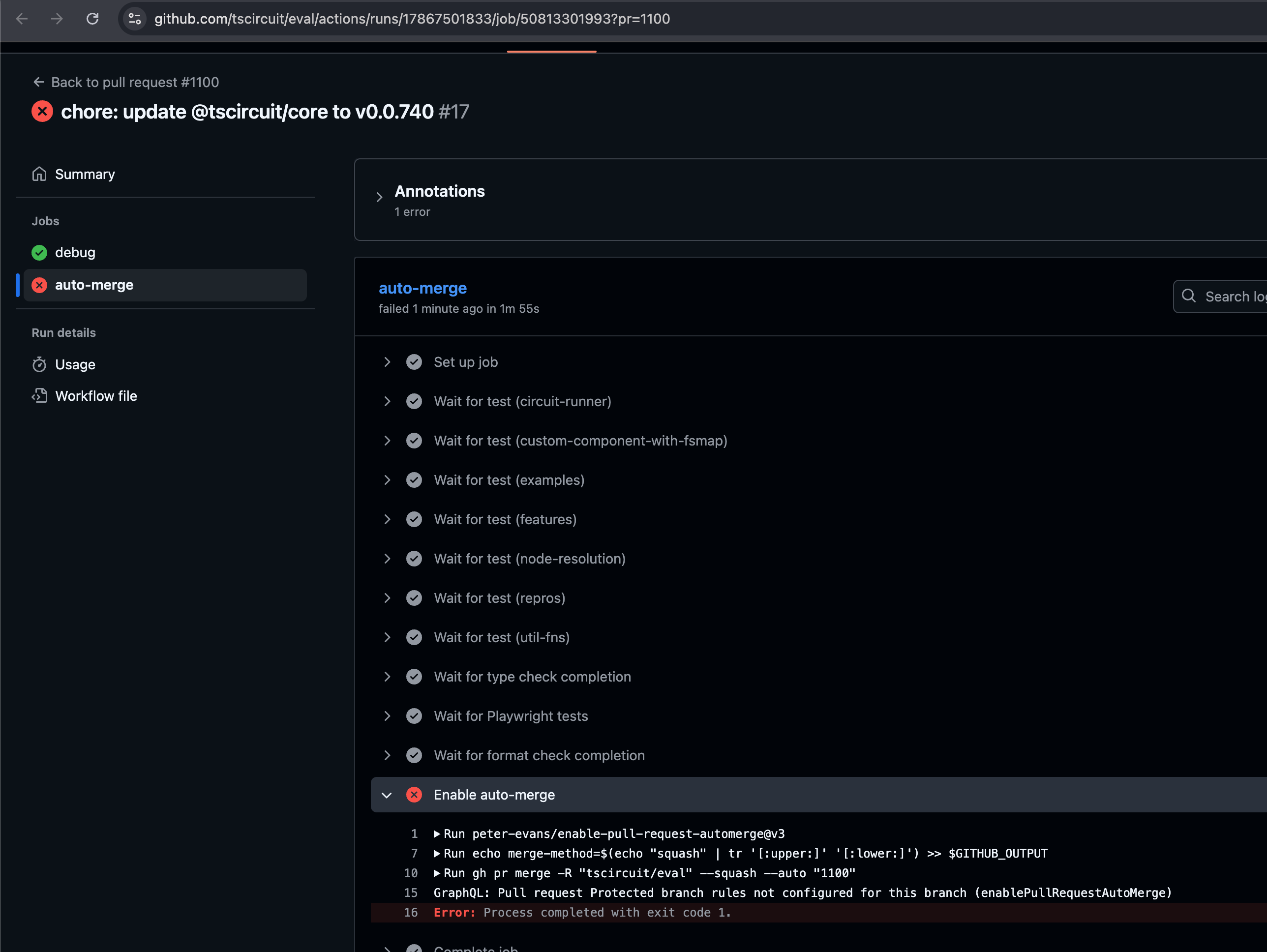1267x952 pixels.
Task: Expand the Set up job step
Action: (x=387, y=362)
